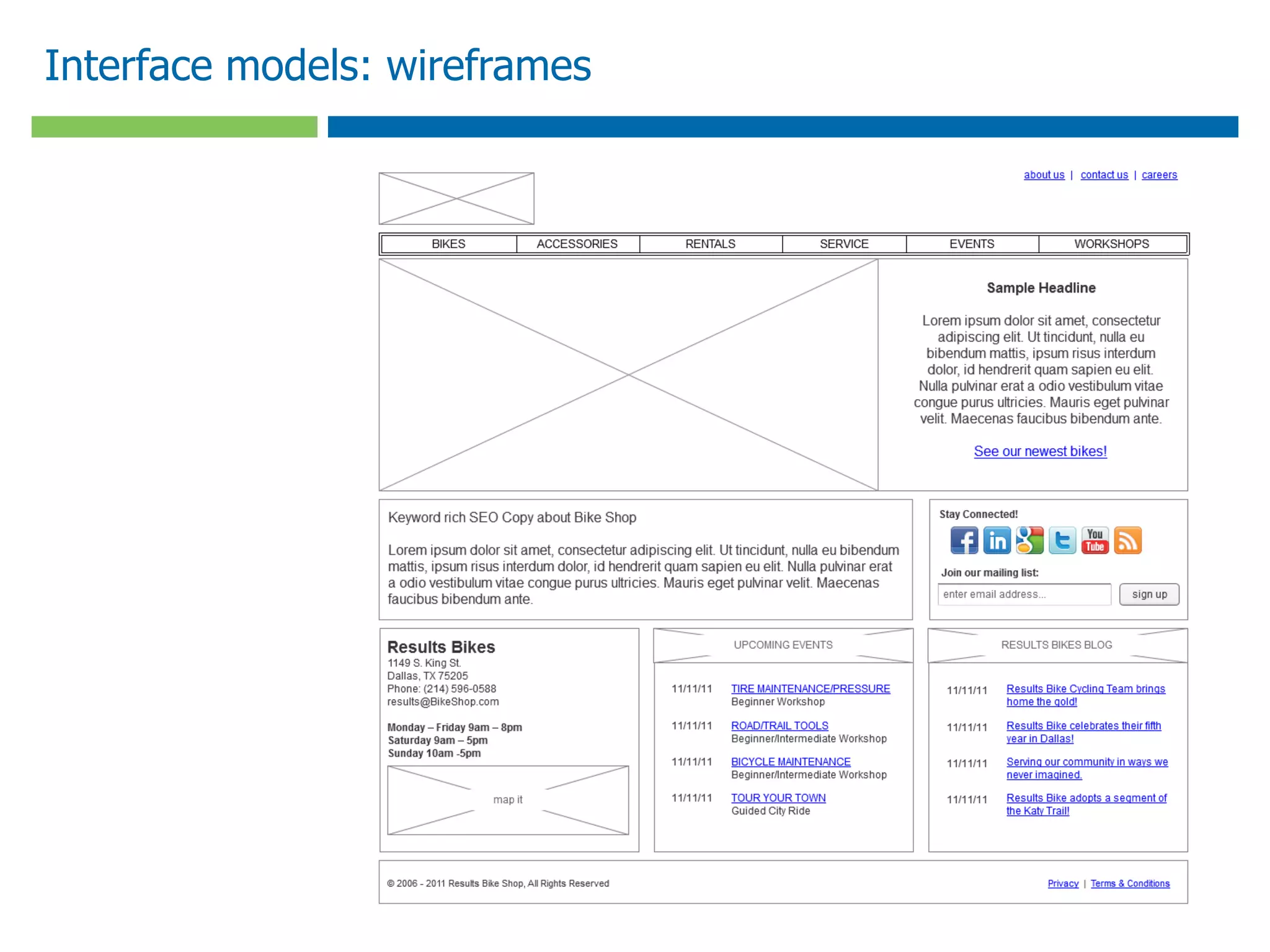1270x952 pixels.
Task: Select the SERVICE navigation item
Action: (x=844, y=244)
